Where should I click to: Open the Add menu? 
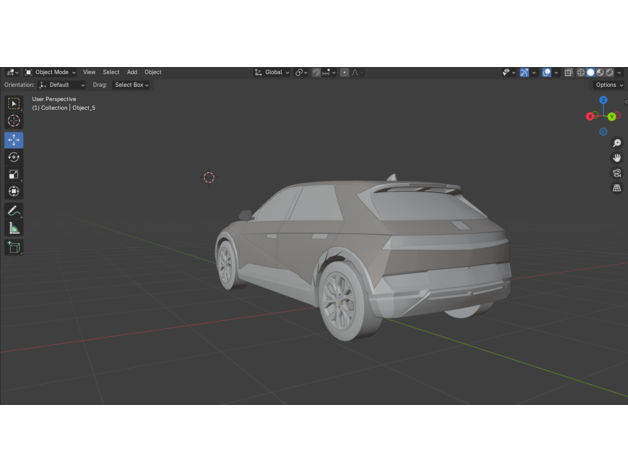[x=132, y=72]
